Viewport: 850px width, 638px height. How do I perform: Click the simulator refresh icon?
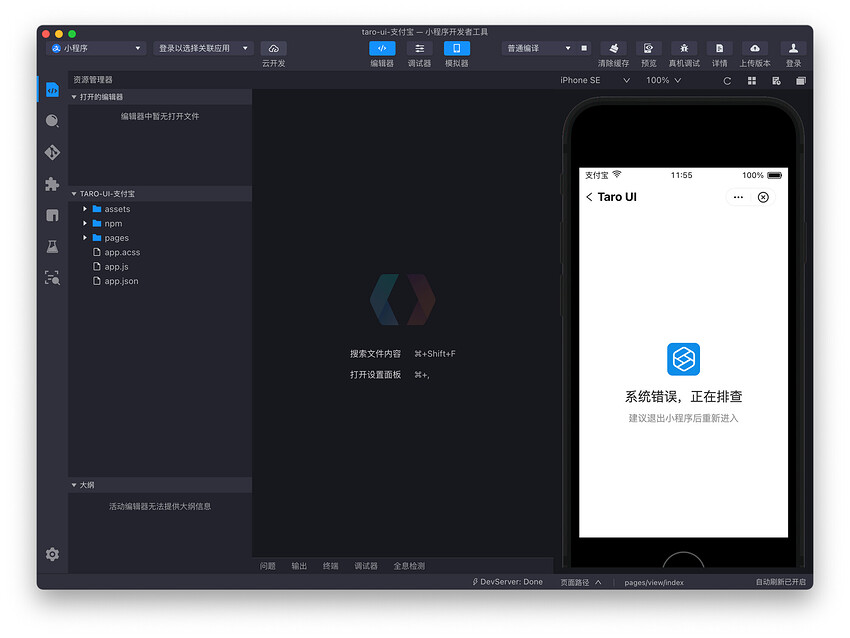click(x=727, y=81)
